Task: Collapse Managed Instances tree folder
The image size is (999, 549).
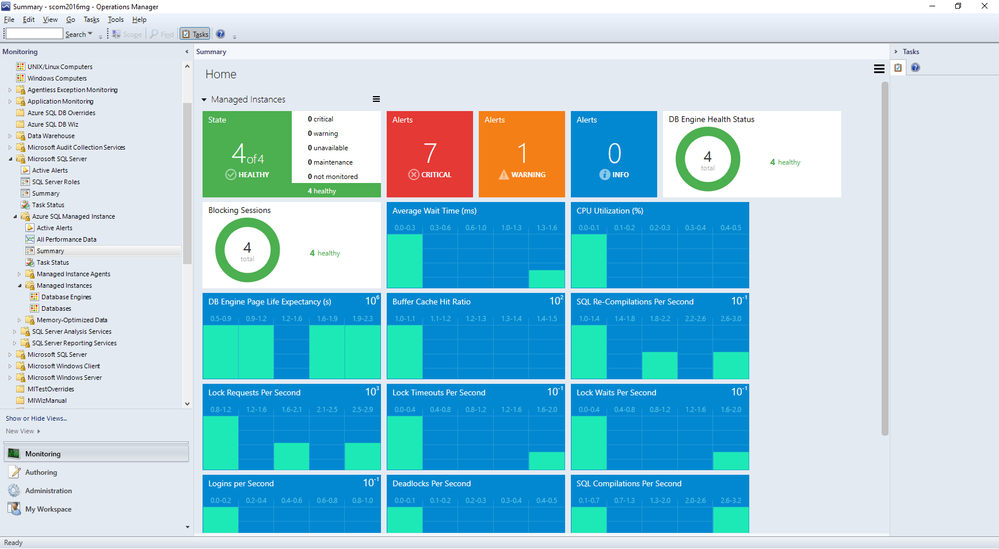Action: (x=19, y=285)
